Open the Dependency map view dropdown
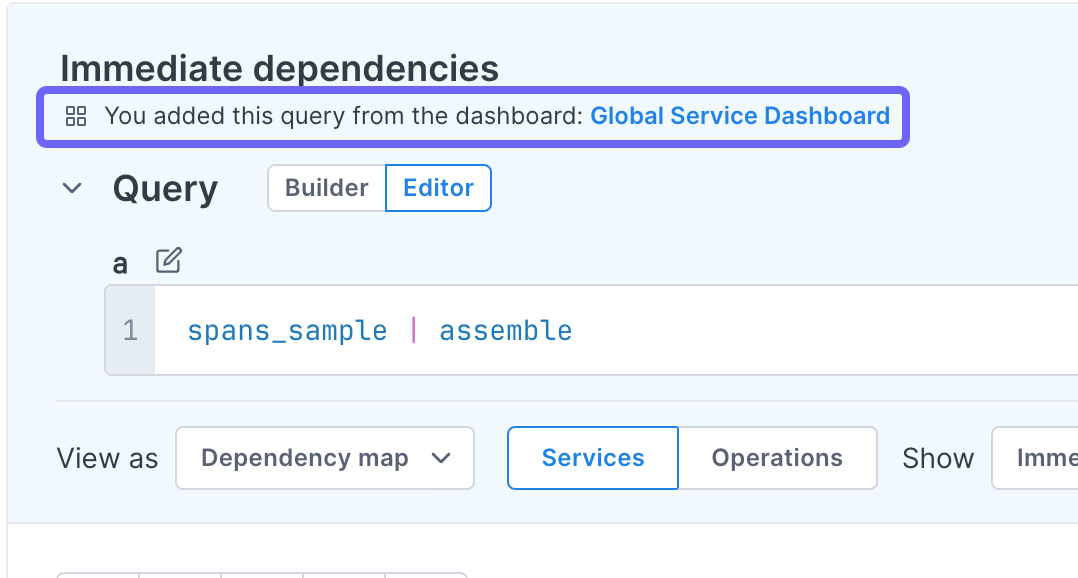Screen dimensions: 1078x578 pyautogui.click(x=324, y=458)
